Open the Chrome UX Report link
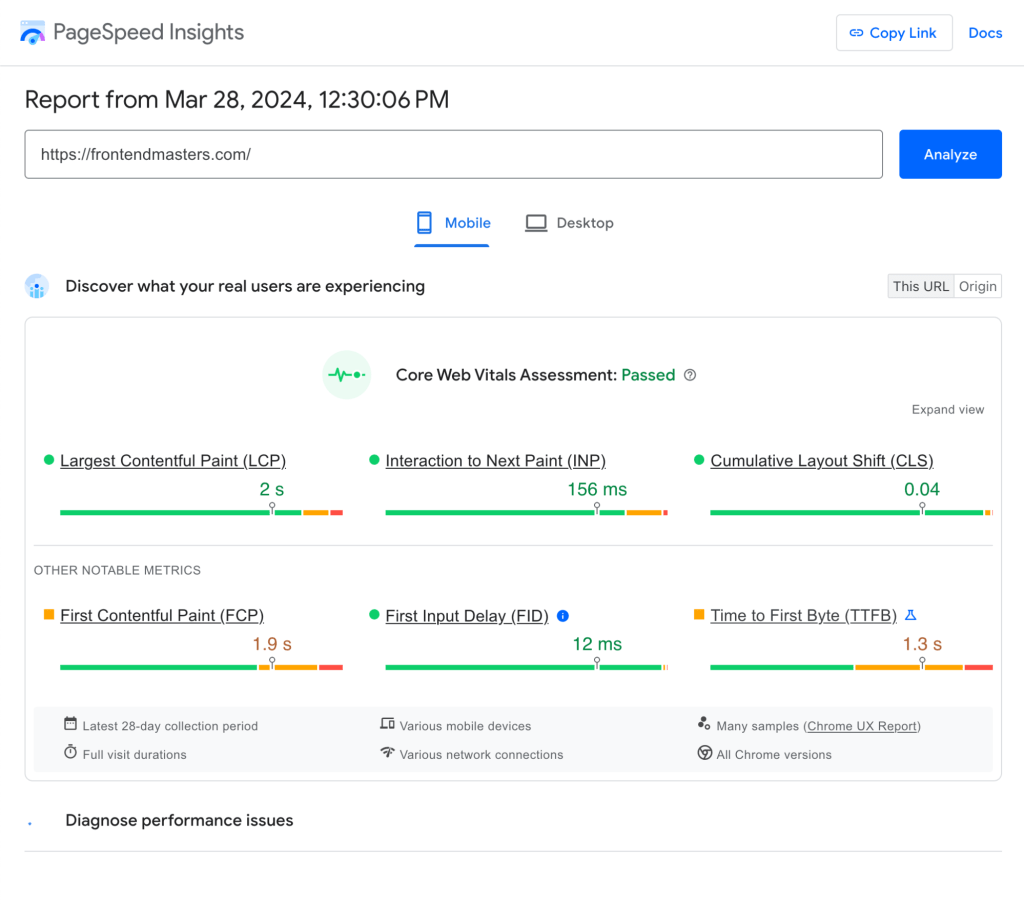 (x=861, y=726)
